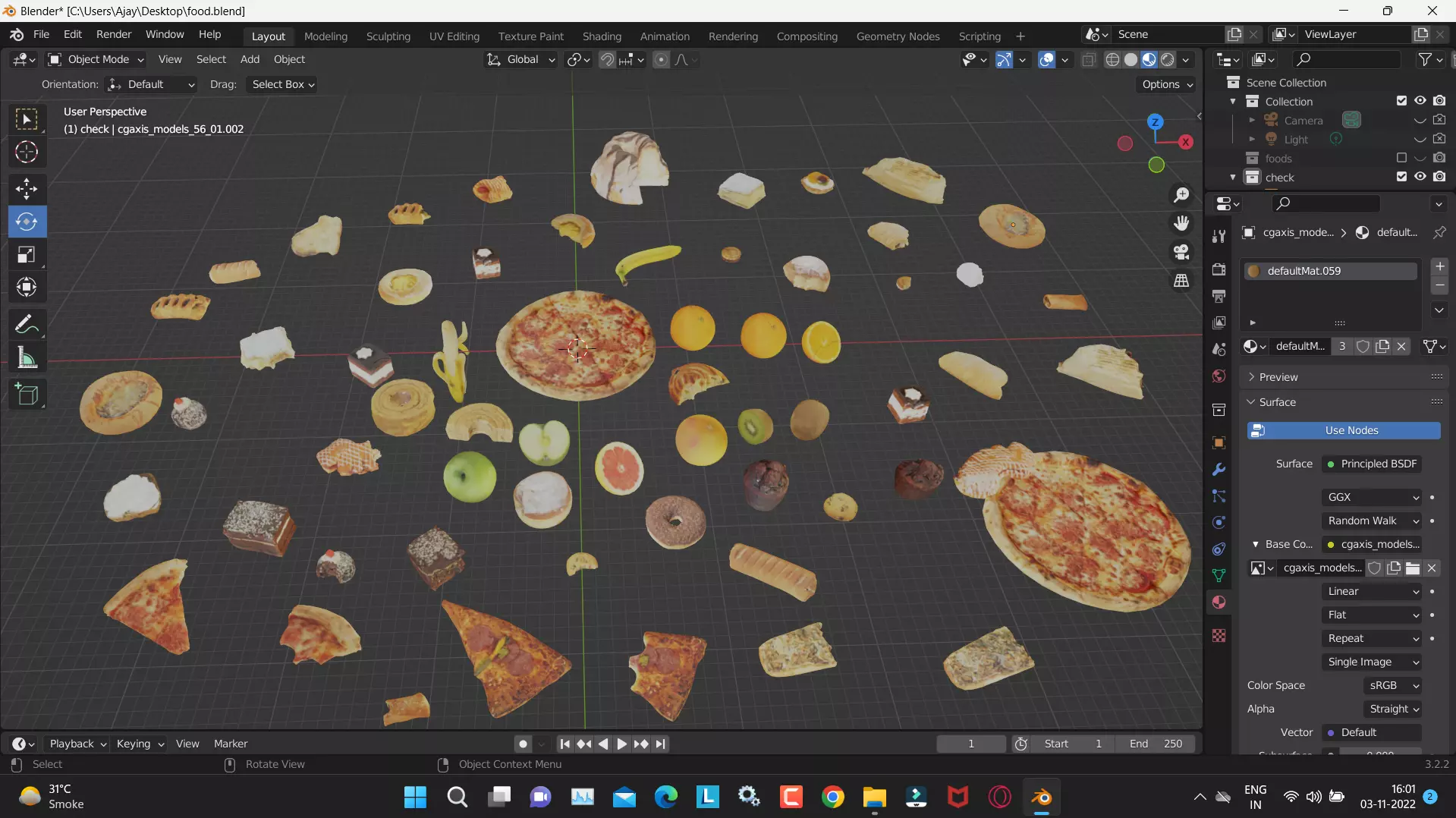Jump to the timeline start frame
Screen dimensions: 1456x818
564,744
